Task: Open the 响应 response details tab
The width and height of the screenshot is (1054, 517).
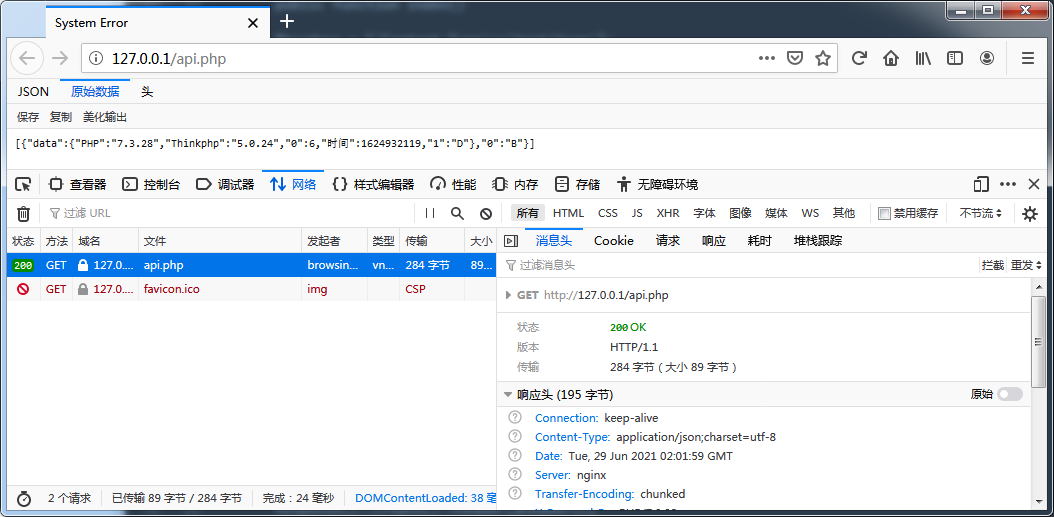Action: (714, 241)
